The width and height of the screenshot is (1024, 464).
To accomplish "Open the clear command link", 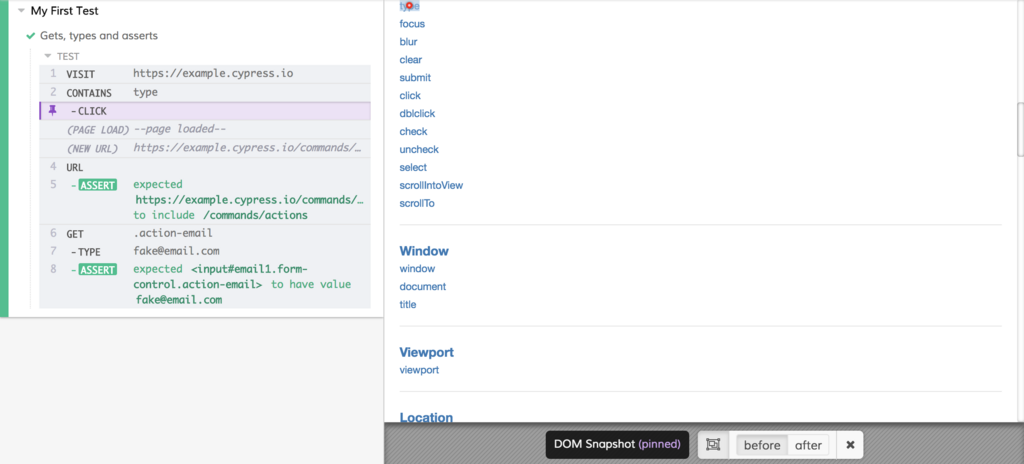I will 411,60.
